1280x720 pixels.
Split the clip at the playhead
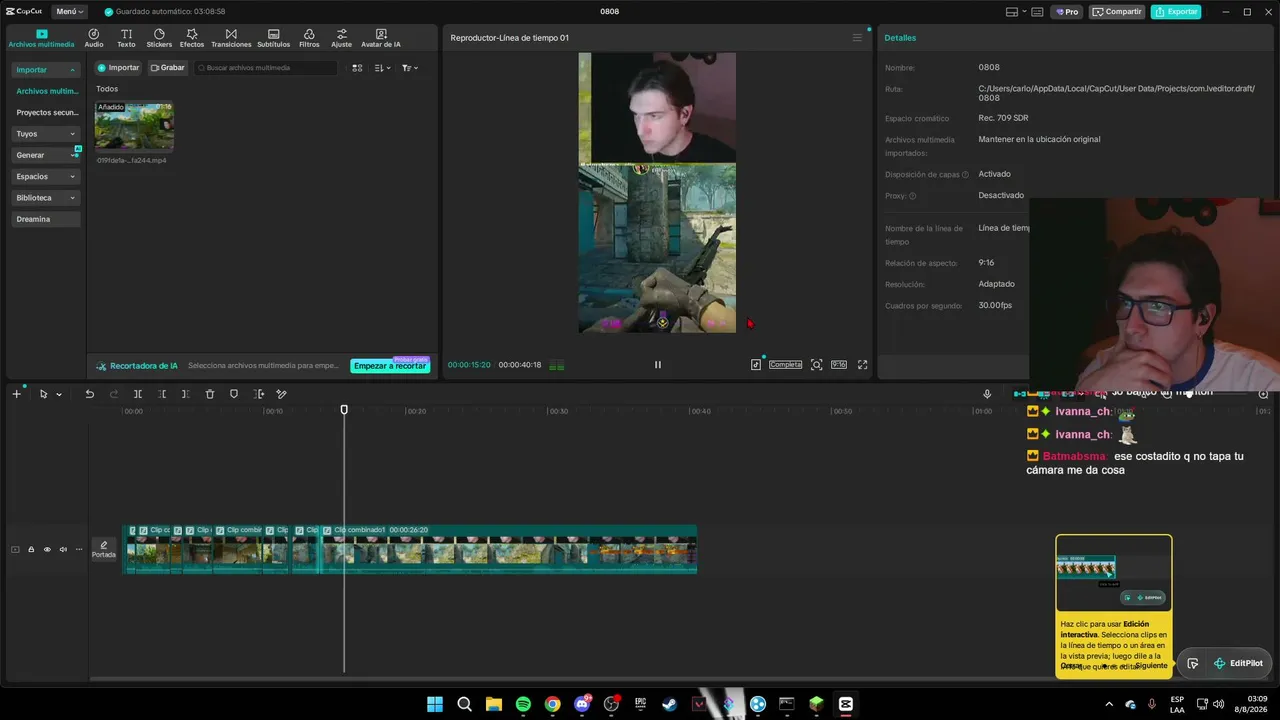[138, 394]
